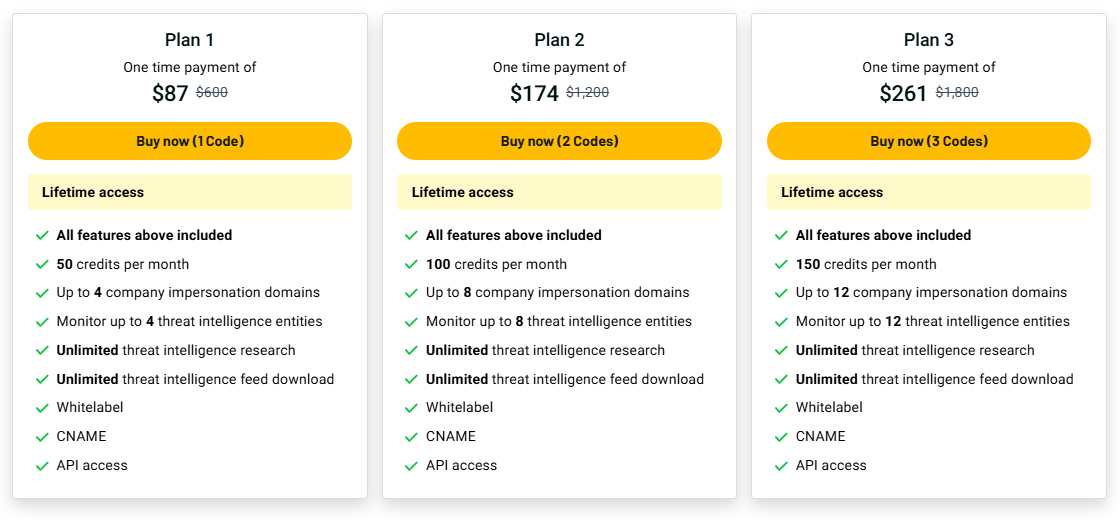
Task: Click Plan 3 Lifetime access banner
Action: [x=928, y=192]
